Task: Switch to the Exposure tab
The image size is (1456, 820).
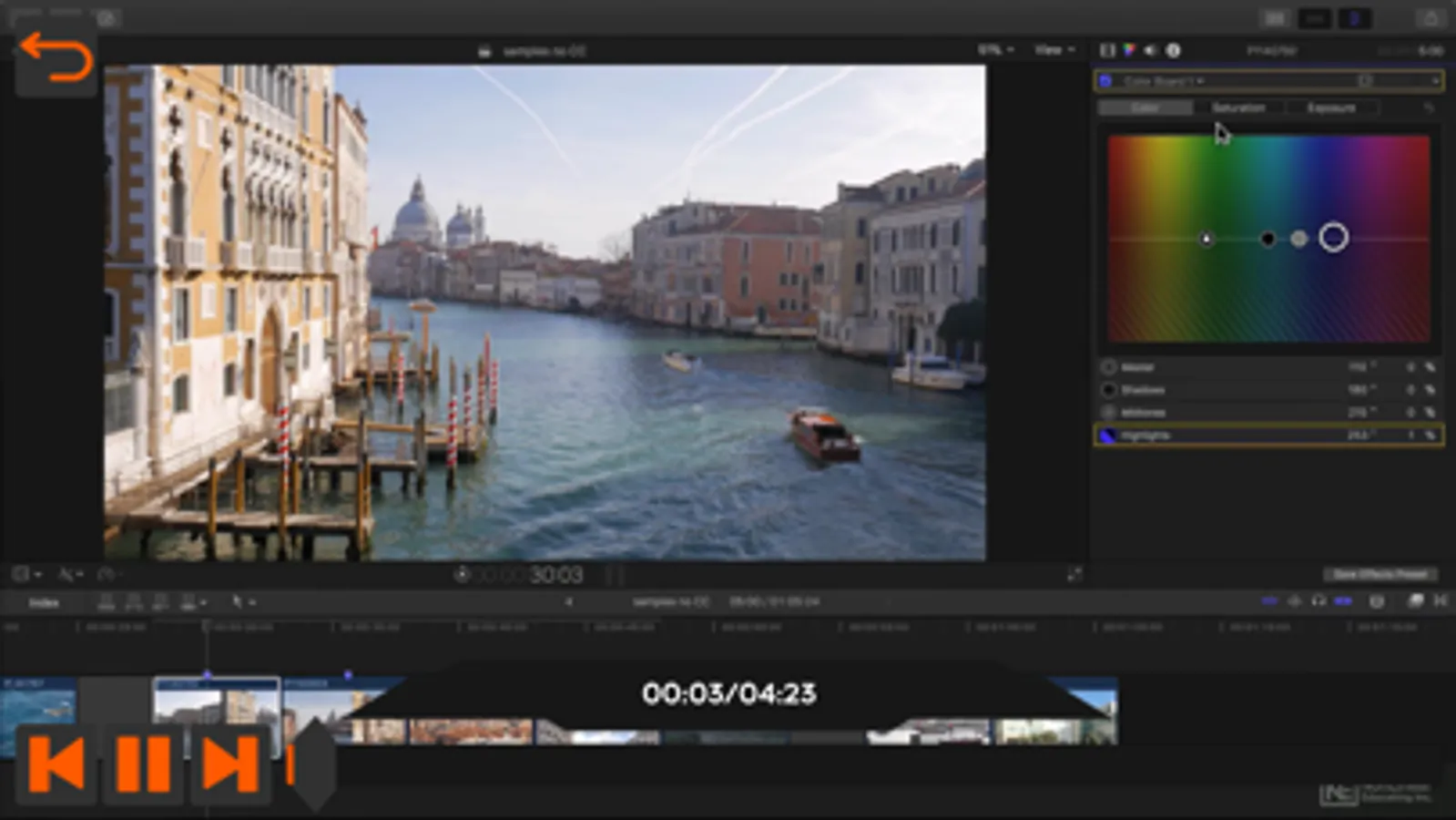Action: [x=1331, y=108]
